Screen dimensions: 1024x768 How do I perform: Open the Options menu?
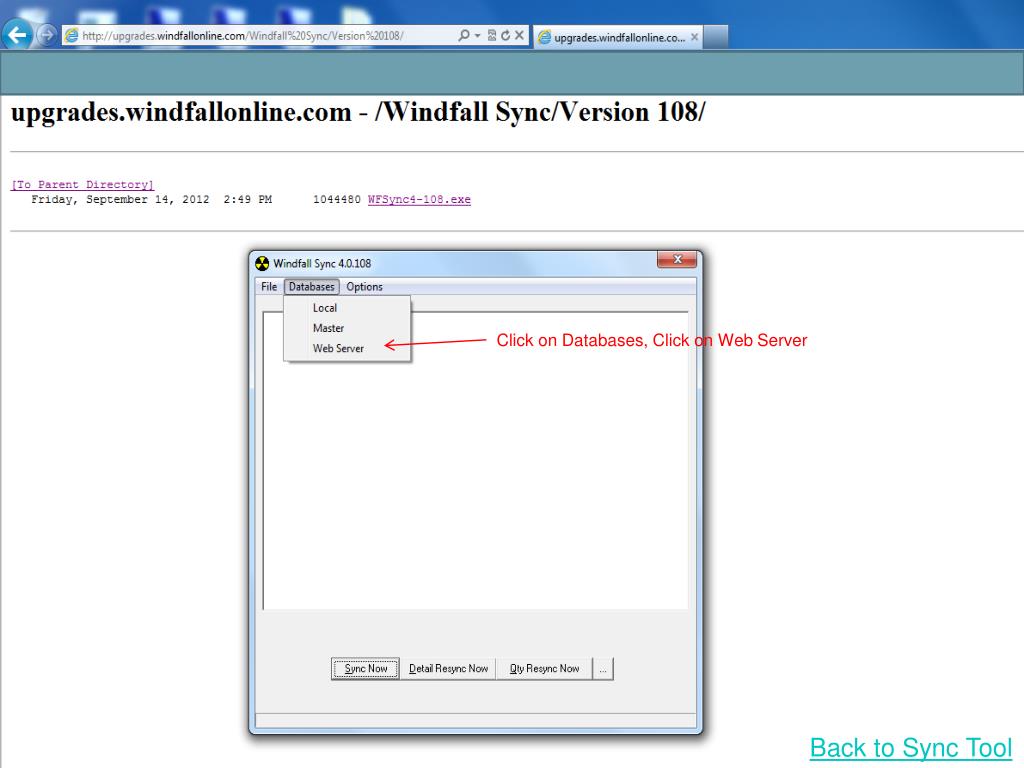(364, 287)
